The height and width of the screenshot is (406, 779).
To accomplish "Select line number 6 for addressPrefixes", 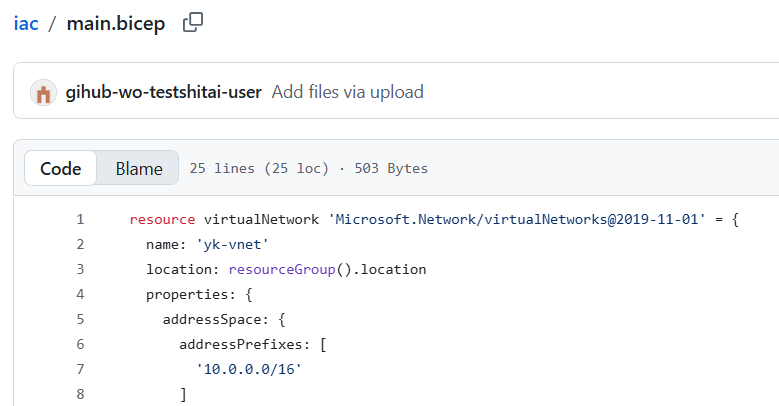I will (79, 344).
